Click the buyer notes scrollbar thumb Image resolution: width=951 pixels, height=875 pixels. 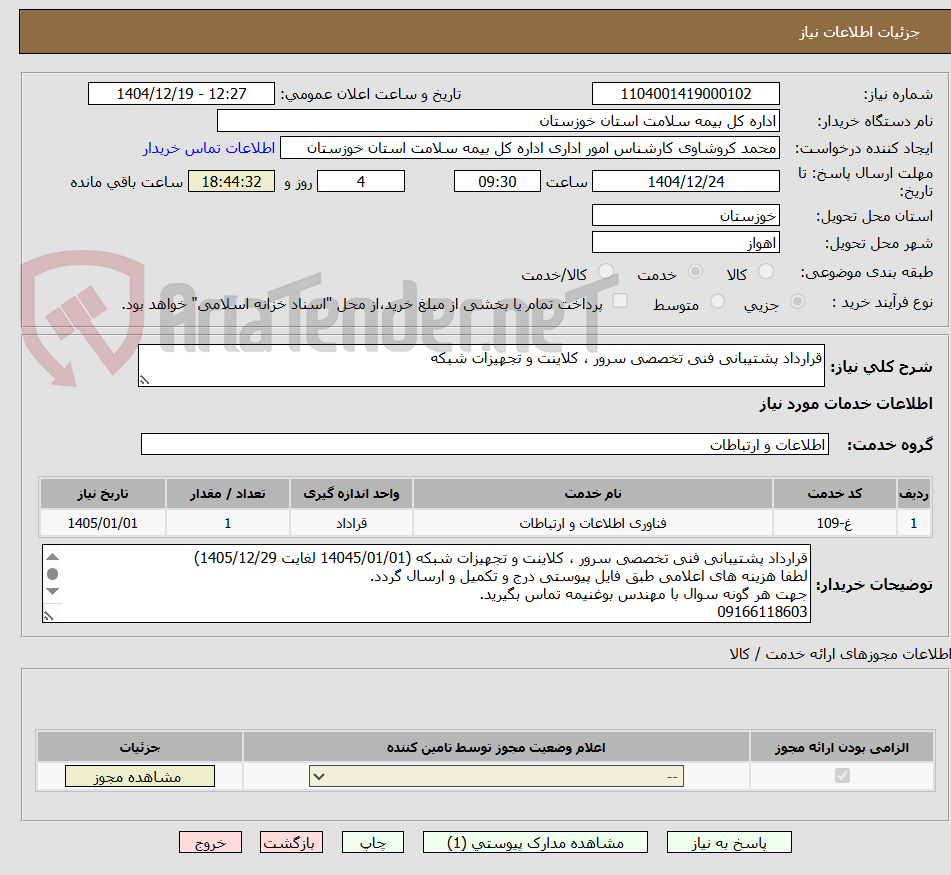[x=53, y=574]
